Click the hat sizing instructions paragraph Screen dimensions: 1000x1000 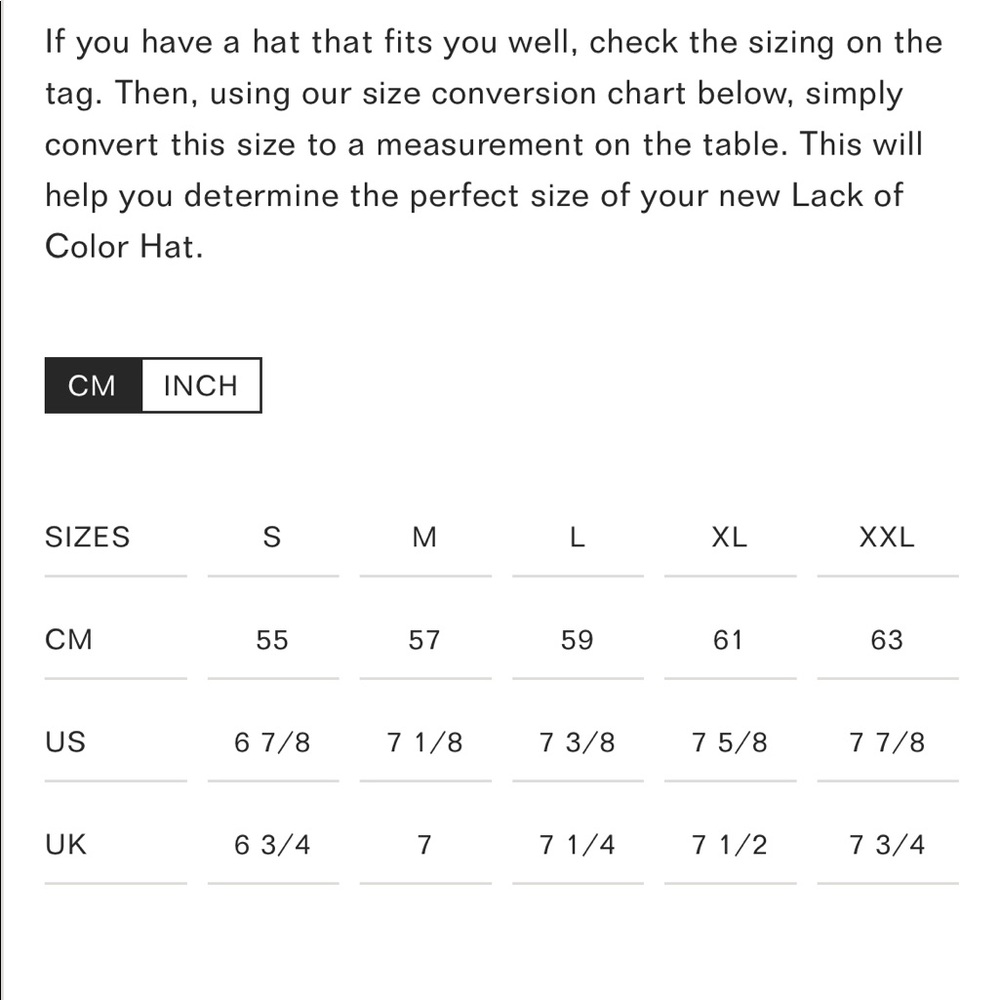pos(494,144)
